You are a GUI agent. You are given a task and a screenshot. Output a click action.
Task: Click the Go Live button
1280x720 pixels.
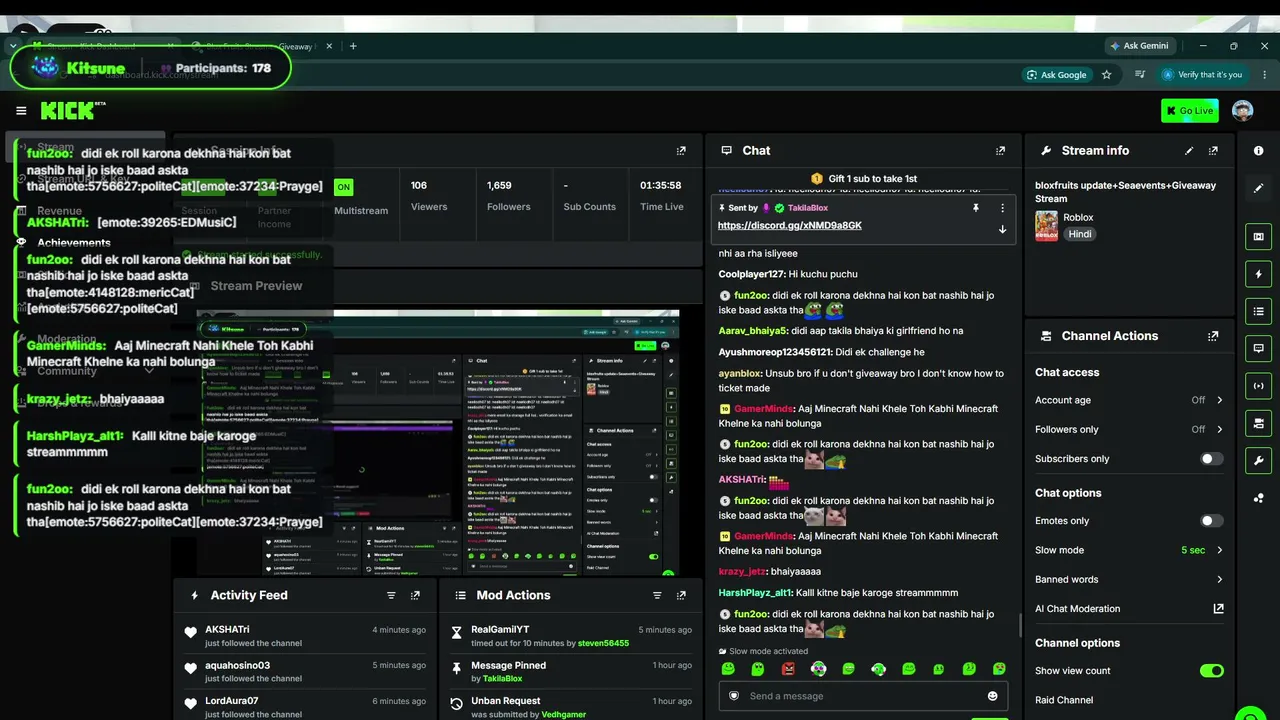(x=1190, y=111)
